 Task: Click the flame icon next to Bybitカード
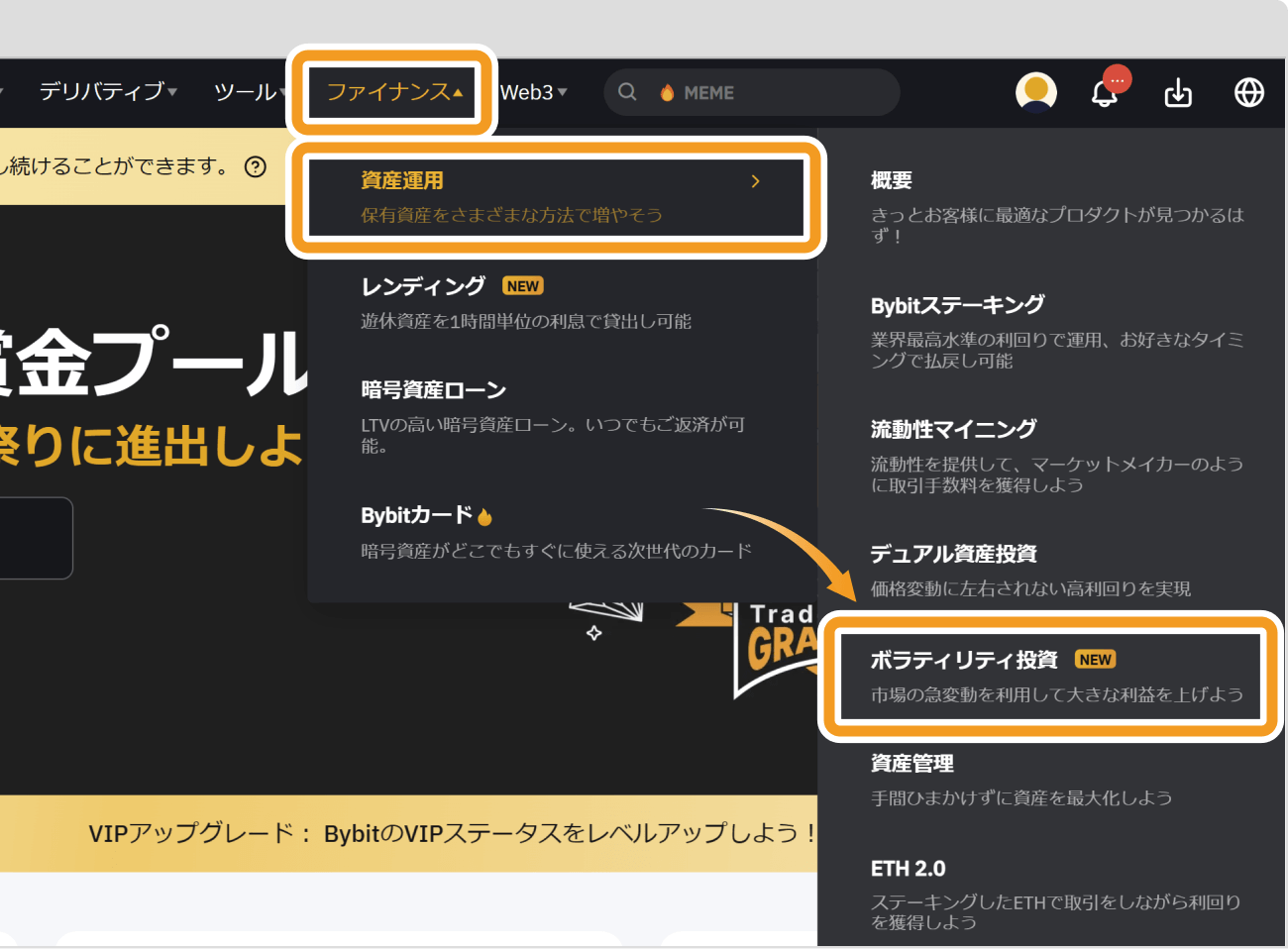click(x=484, y=517)
